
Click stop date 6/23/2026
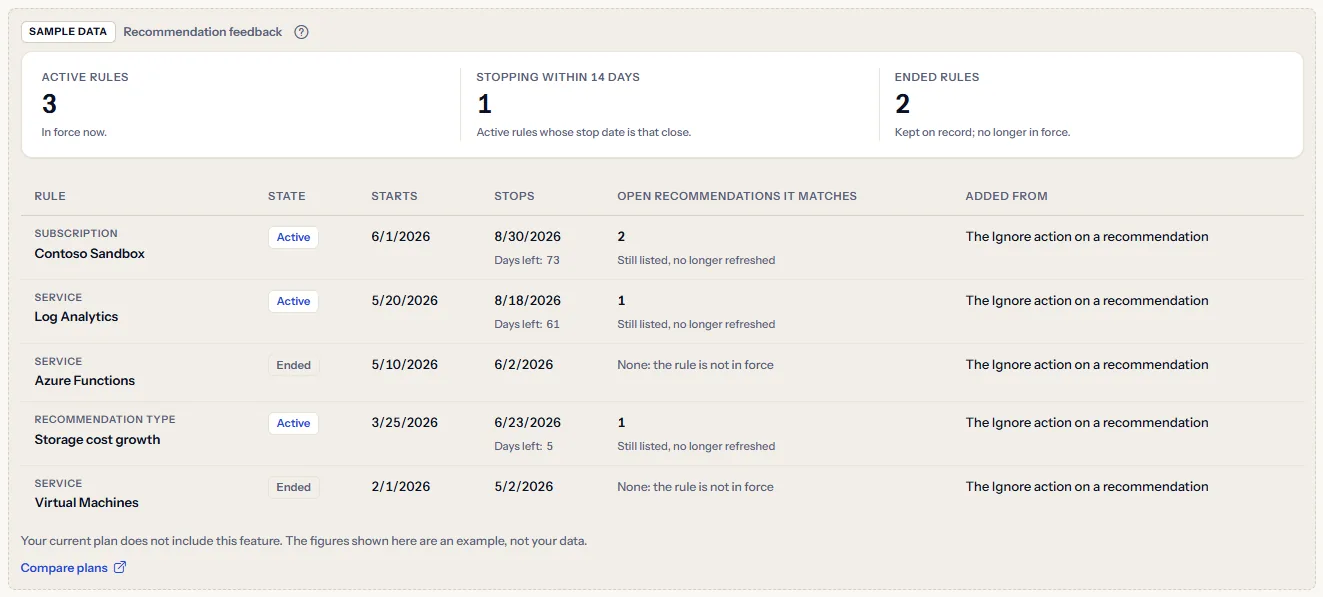528,423
